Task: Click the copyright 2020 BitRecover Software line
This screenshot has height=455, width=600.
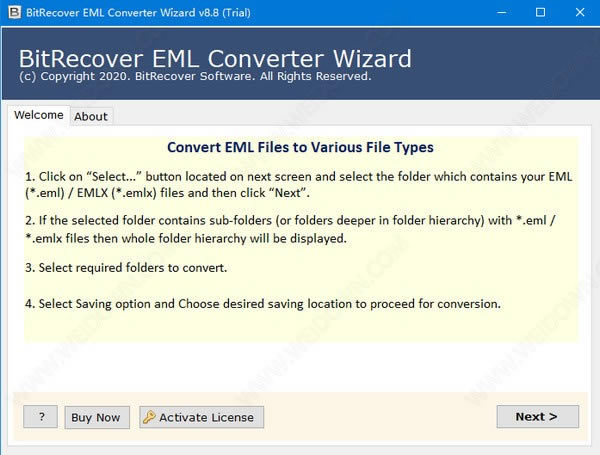Action: click(193, 76)
